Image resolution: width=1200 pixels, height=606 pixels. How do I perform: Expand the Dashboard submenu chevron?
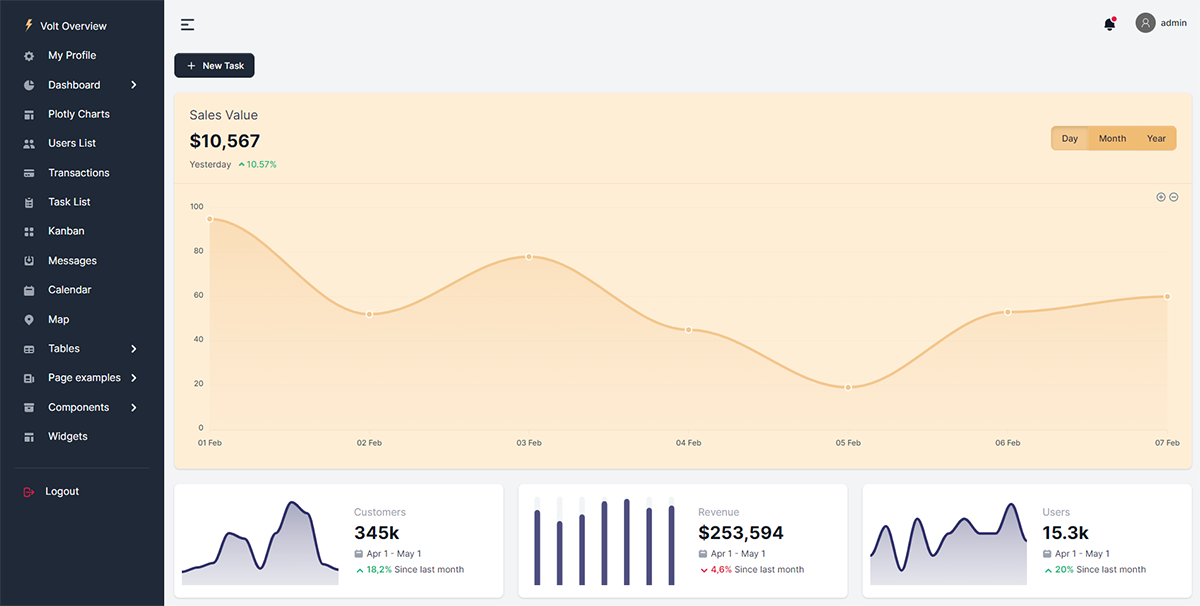coord(134,85)
